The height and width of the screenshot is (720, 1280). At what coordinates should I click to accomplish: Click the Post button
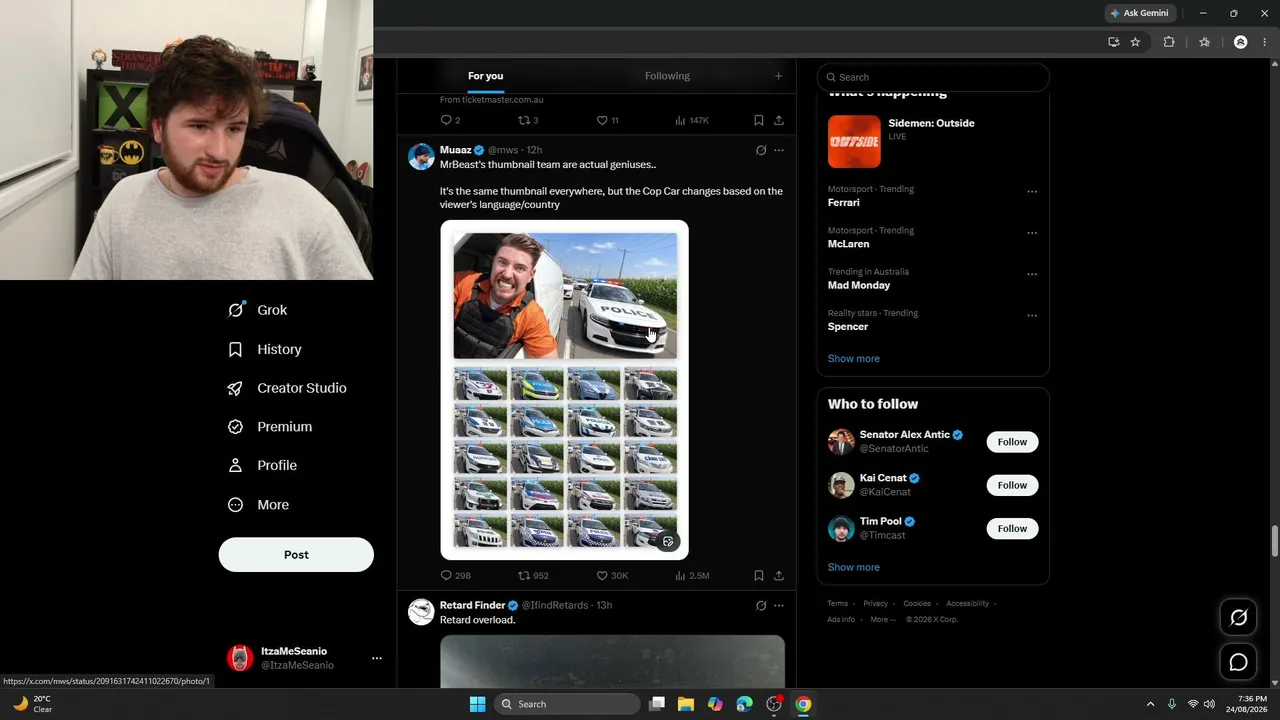[296, 555]
